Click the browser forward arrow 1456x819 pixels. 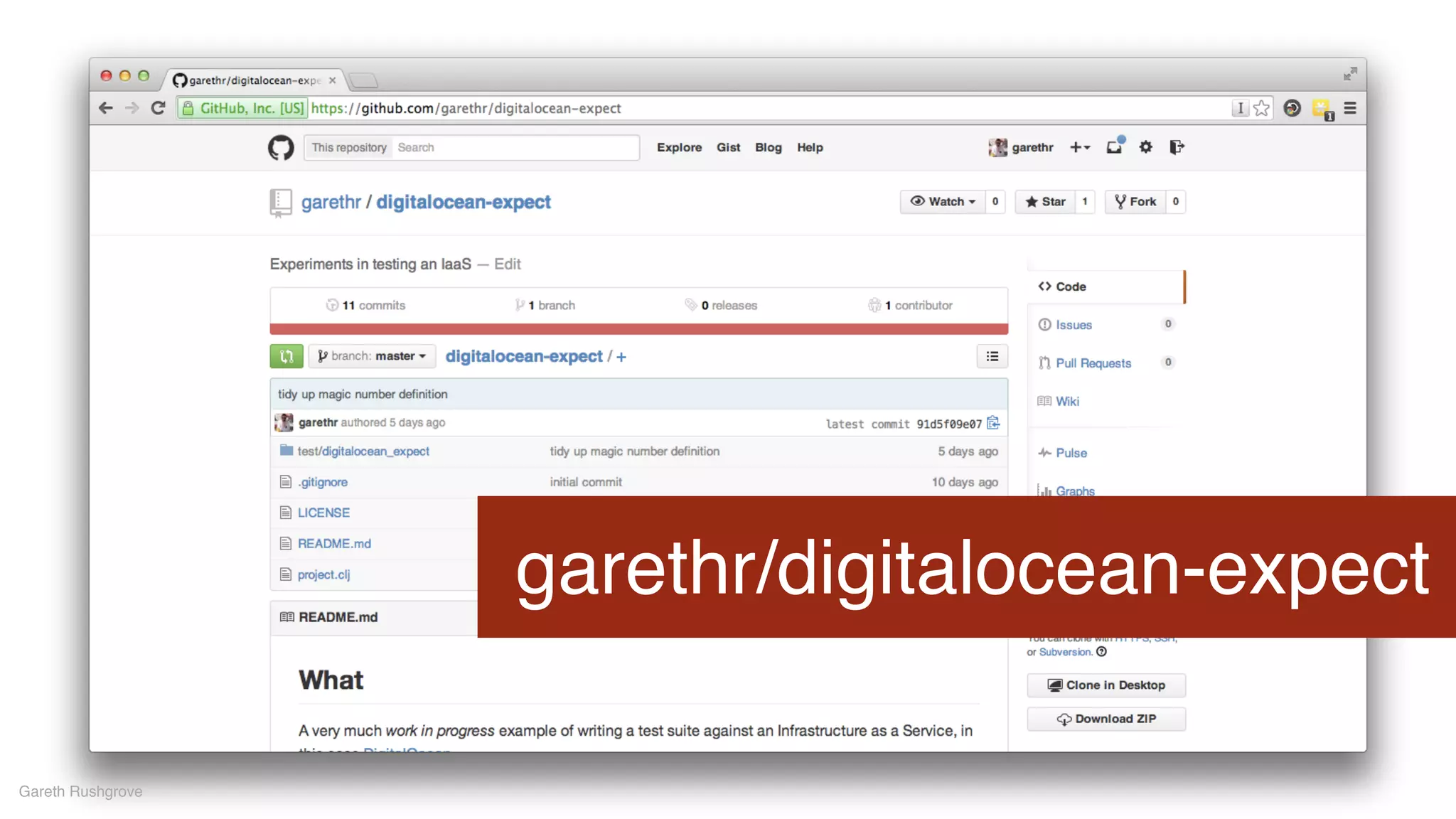click(132, 108)
